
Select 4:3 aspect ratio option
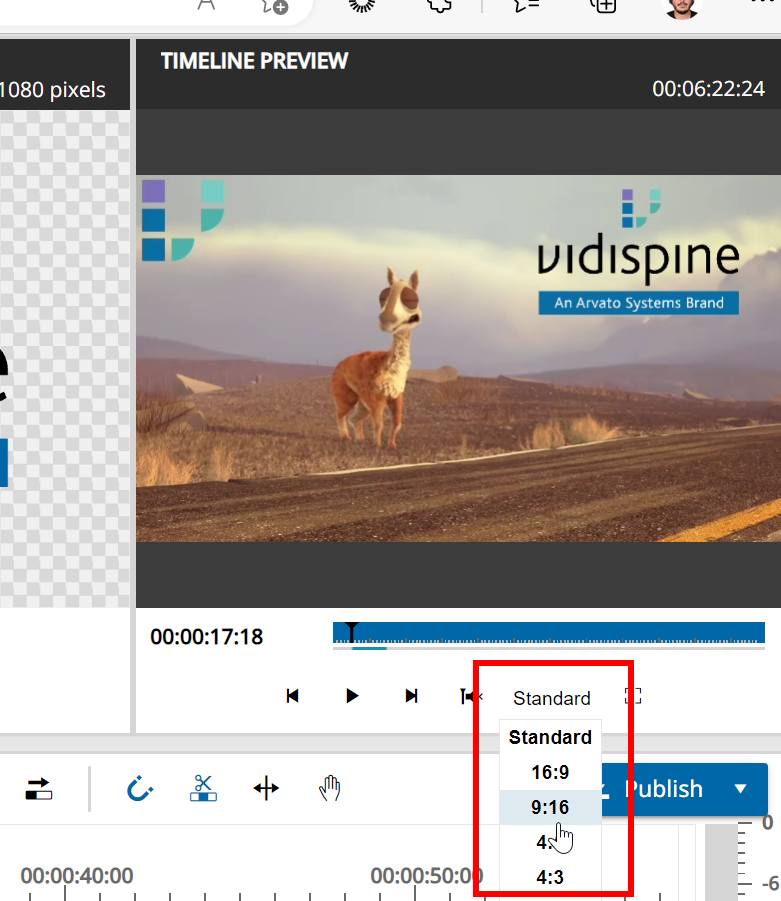(550, 878)
